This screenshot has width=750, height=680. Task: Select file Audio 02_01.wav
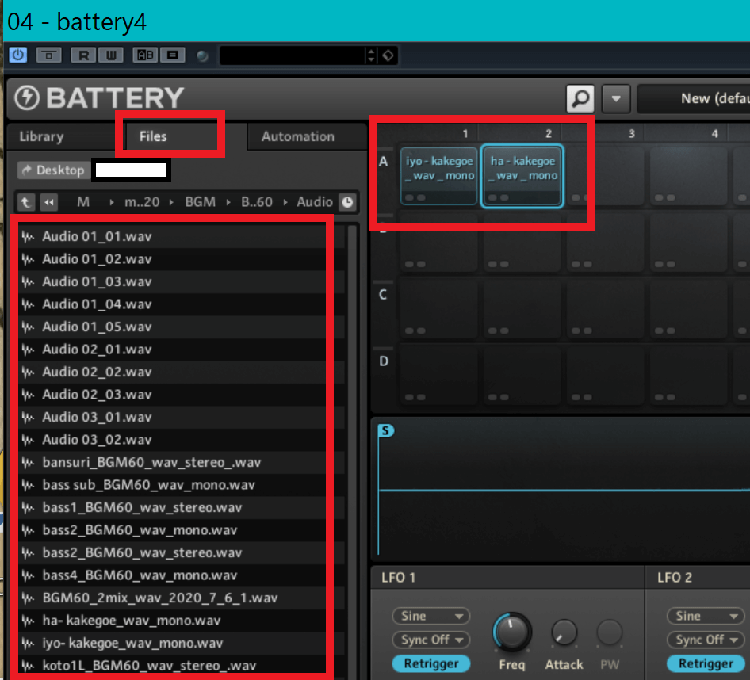click(x=182, y=349)
